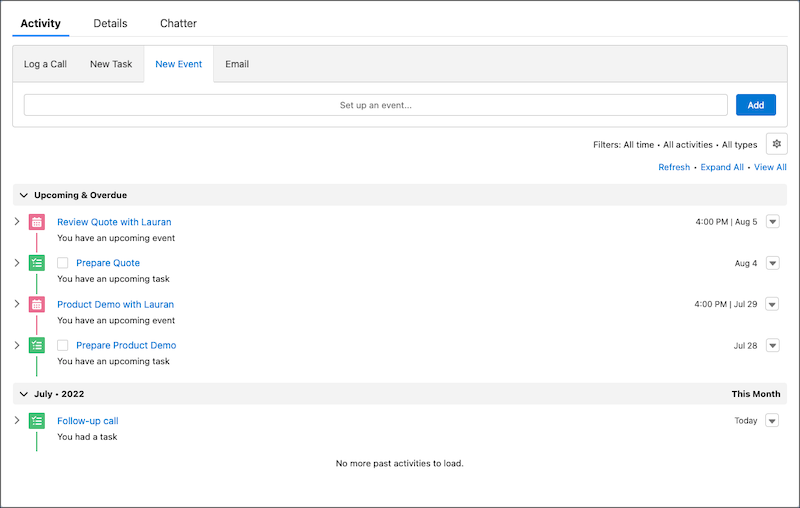Mark Prepare Product Demo task complete

(63, 345)
